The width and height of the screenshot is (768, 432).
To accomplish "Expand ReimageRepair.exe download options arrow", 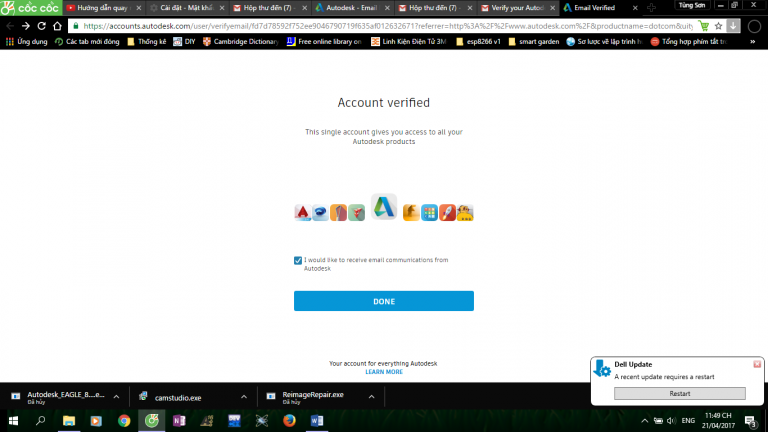I will tap(371, 397).
